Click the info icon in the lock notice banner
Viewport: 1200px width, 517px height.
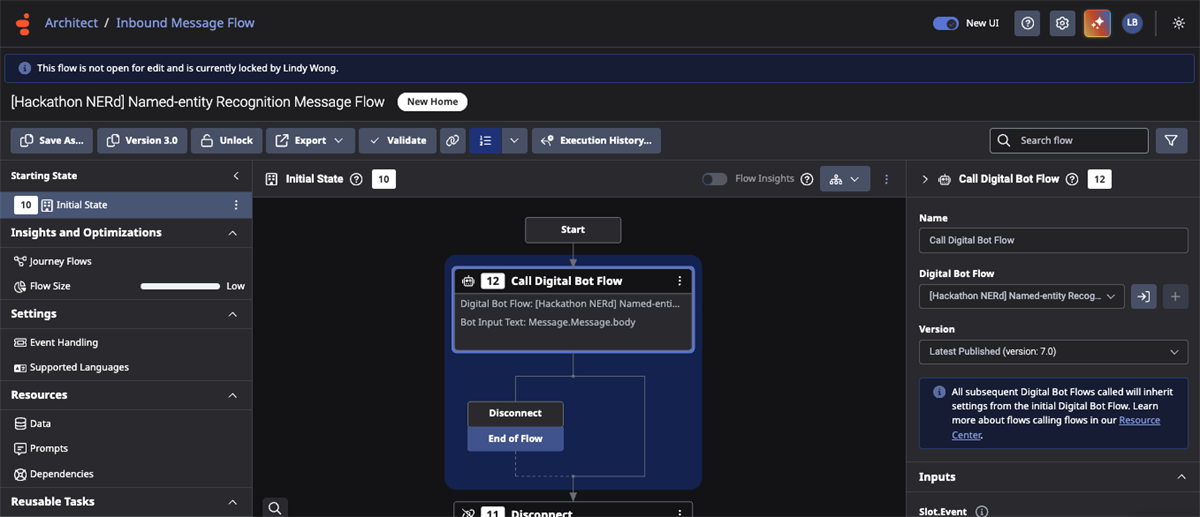tap(24, 68)
